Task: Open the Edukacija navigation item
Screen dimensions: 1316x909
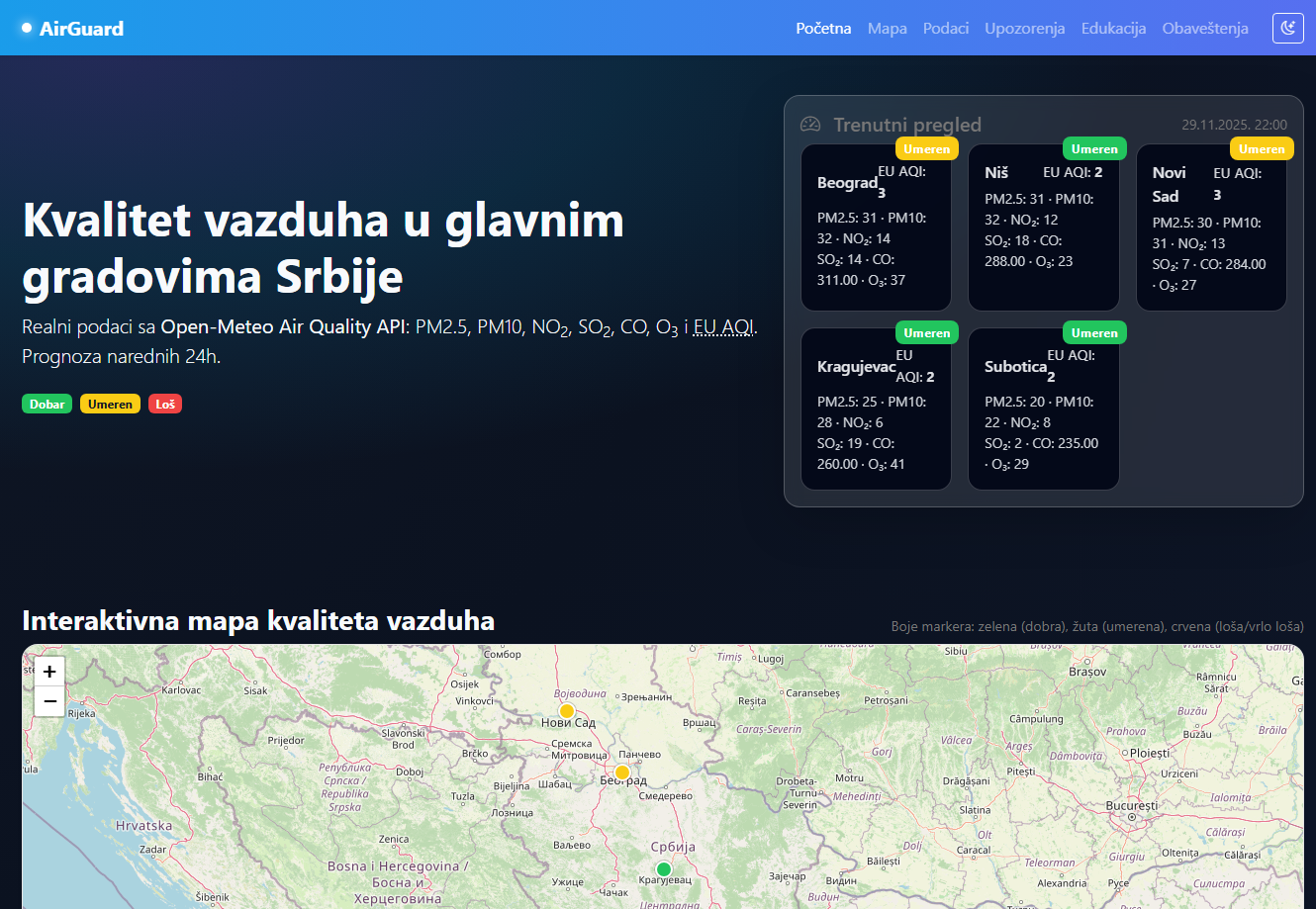Action: [x=1113, y=28]
